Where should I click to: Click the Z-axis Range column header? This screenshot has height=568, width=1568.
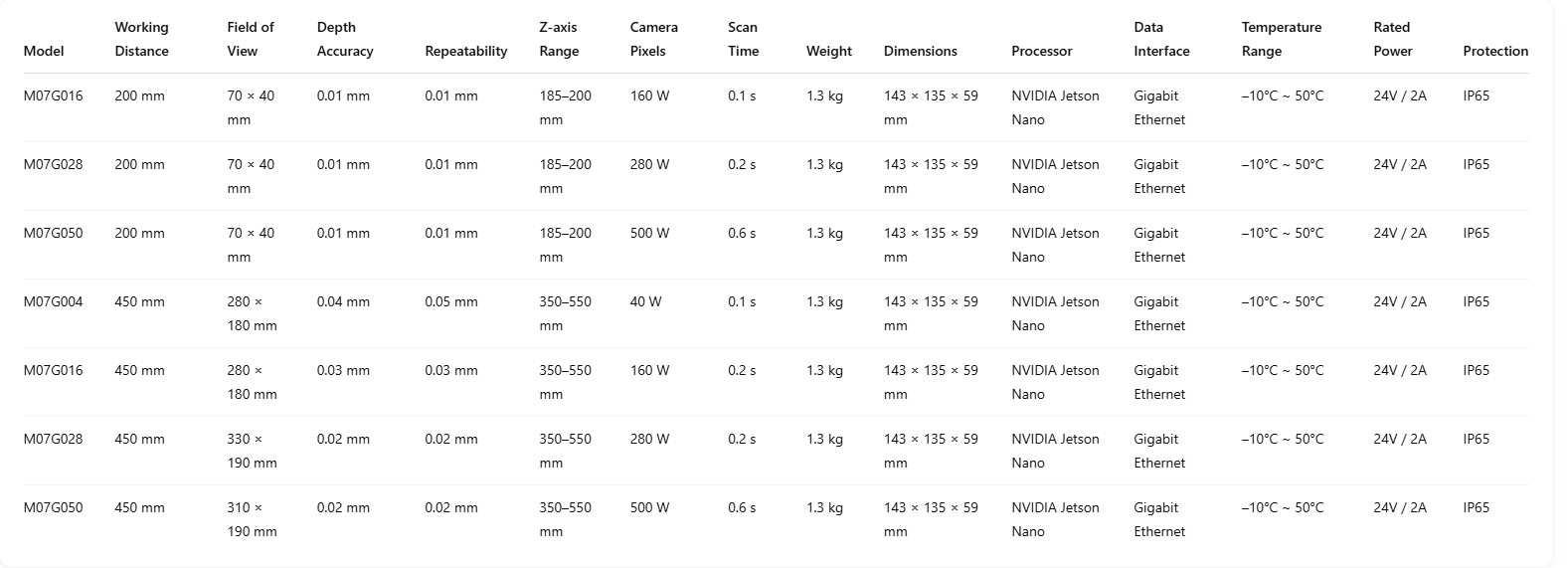(560, 39)
